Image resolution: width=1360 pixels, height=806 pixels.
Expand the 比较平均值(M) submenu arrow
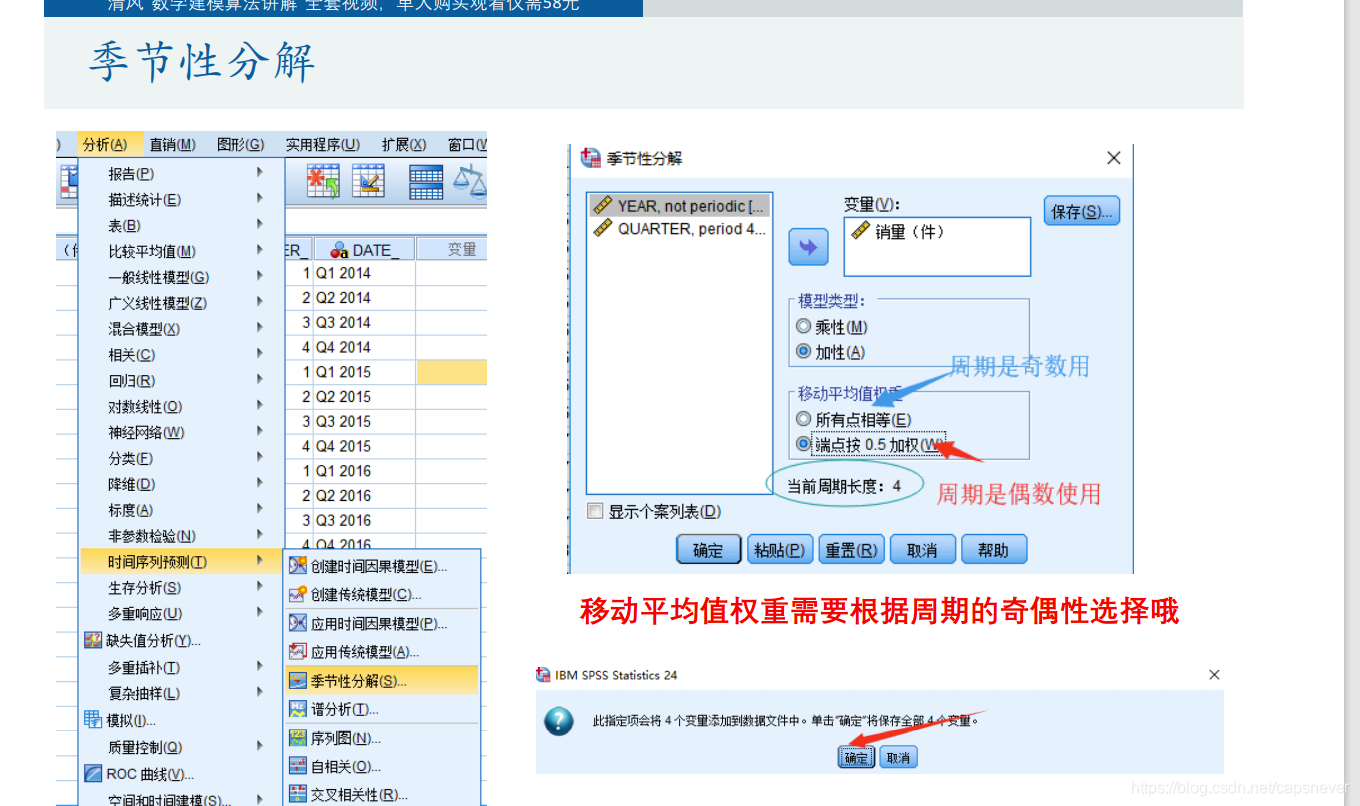260,250
